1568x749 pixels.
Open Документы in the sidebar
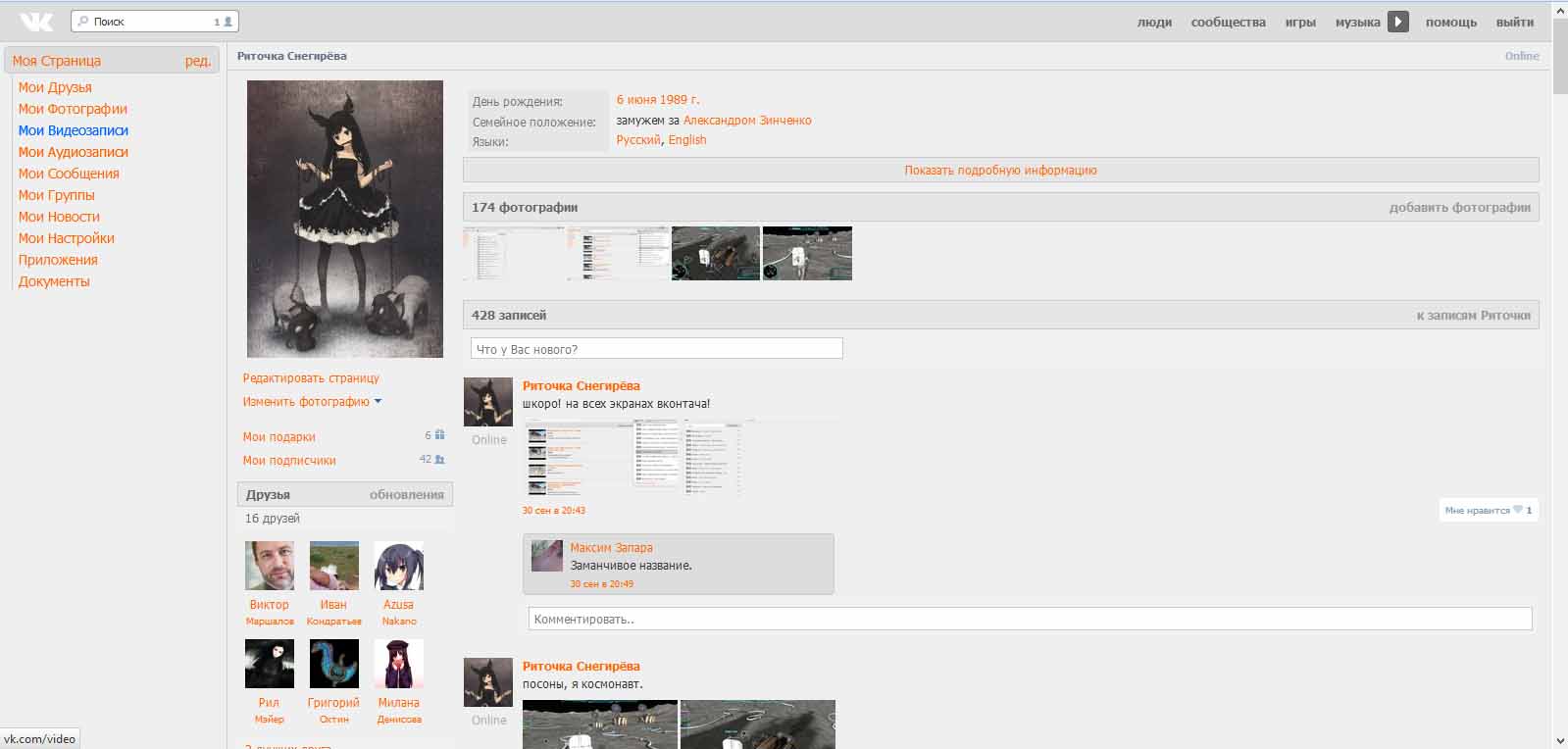(x=54, y=281)
